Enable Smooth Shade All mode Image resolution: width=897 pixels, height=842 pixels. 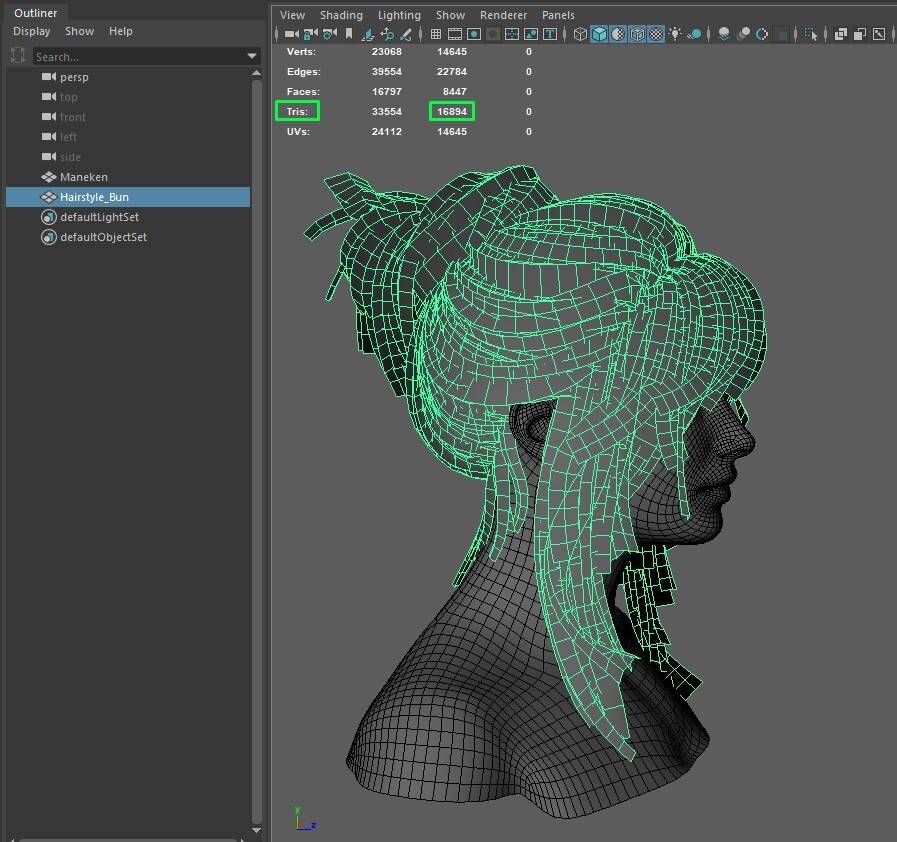click(598, 34)
